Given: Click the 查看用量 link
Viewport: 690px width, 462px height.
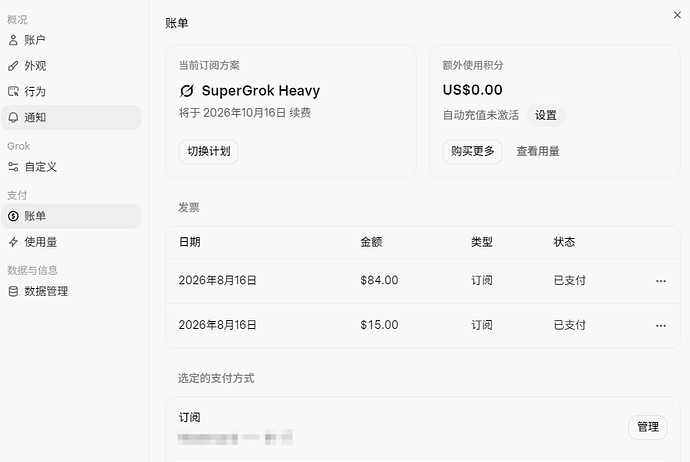Looking at the screenshot, I should (538, 151).
